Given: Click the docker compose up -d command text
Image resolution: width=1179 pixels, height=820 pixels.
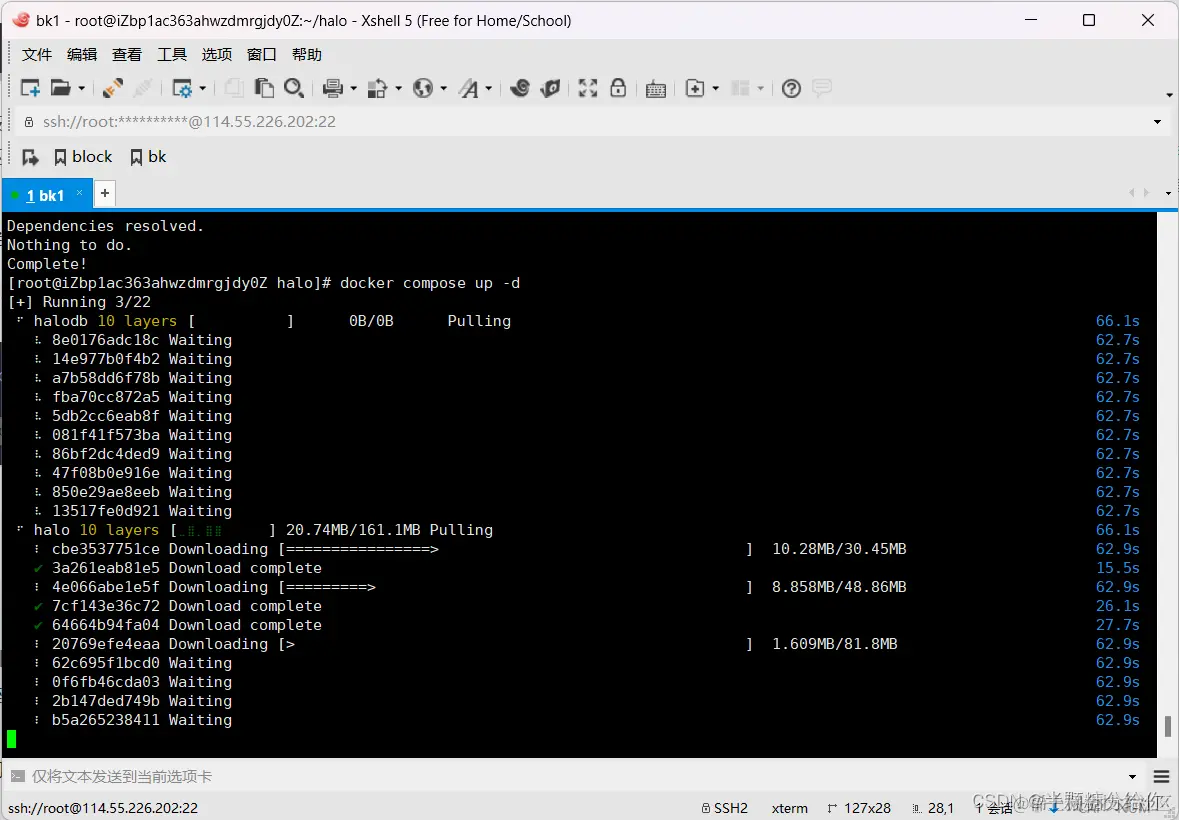Looking at the screenshot, I should click(430, 283).
